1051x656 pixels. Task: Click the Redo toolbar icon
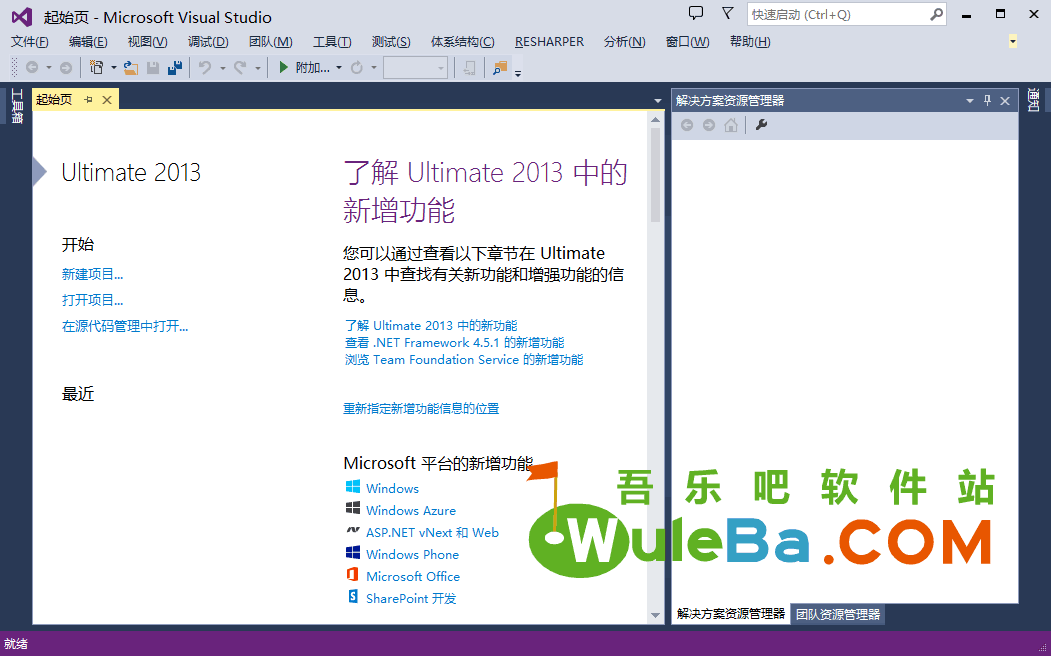[x=240, y=67]
